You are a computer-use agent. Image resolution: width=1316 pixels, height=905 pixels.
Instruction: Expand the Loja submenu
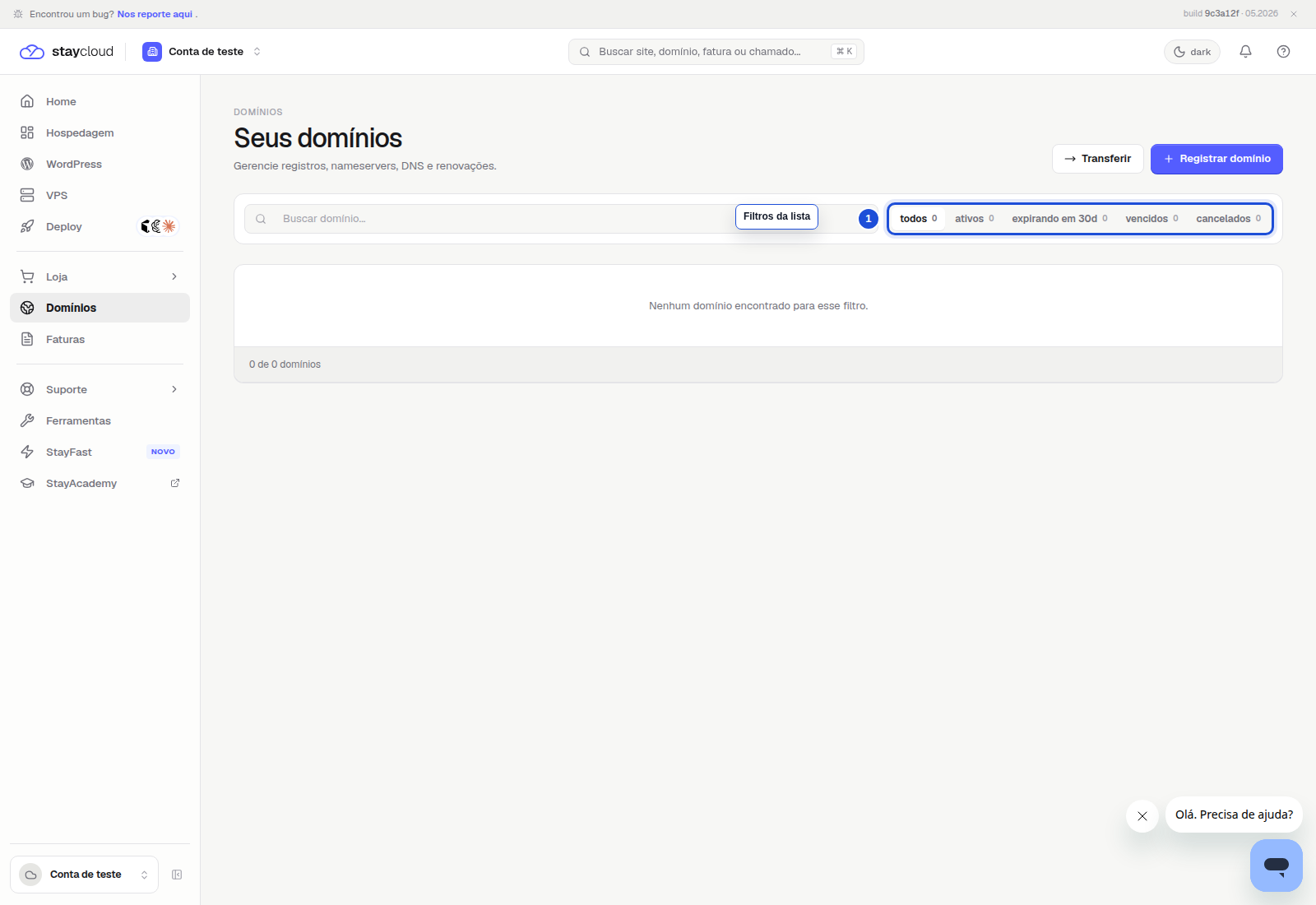coord(100,276)
